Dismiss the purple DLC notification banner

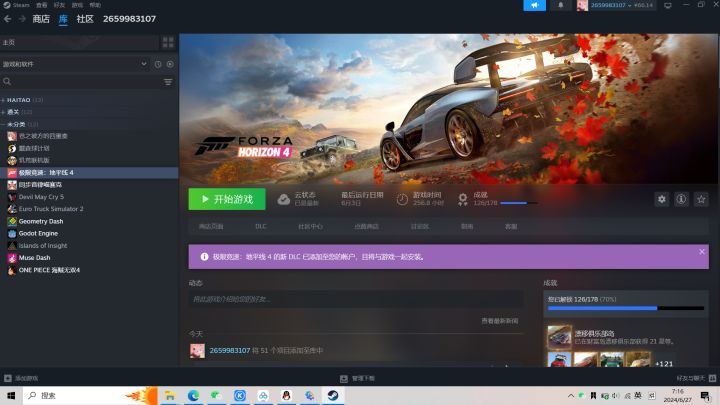click(702, 252)
